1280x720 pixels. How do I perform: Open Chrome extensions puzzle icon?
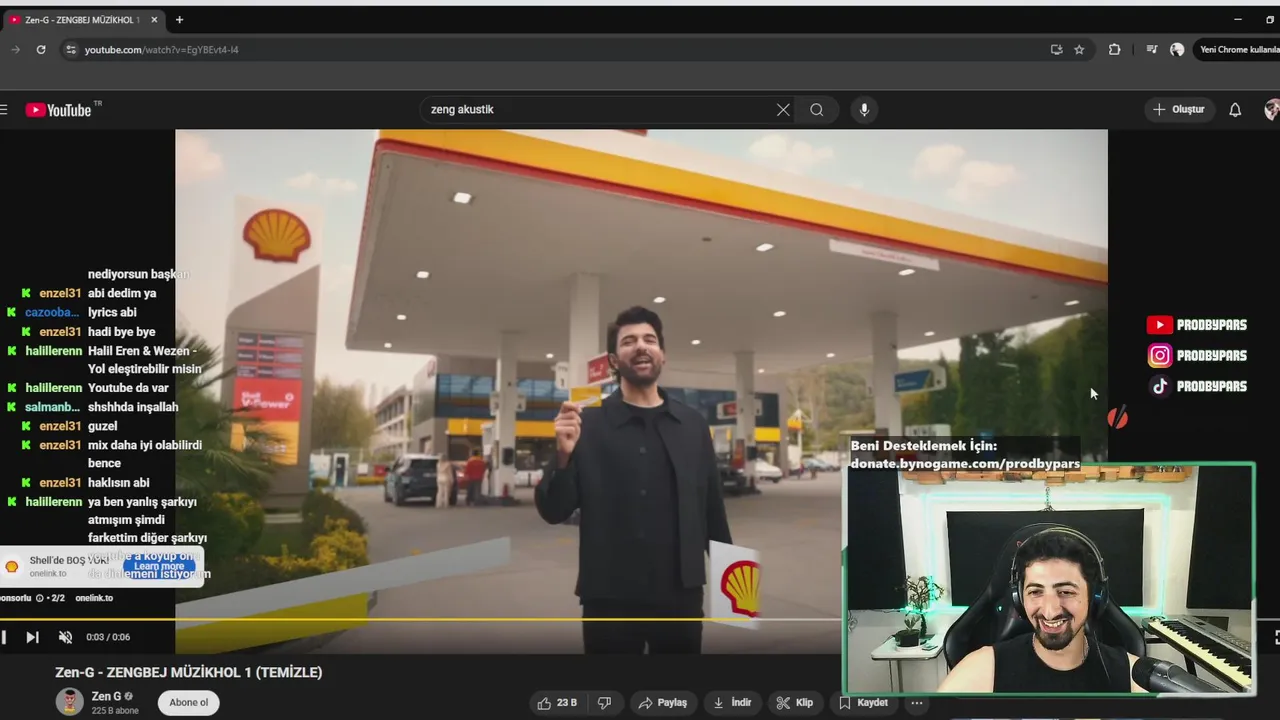(1114, 49)
